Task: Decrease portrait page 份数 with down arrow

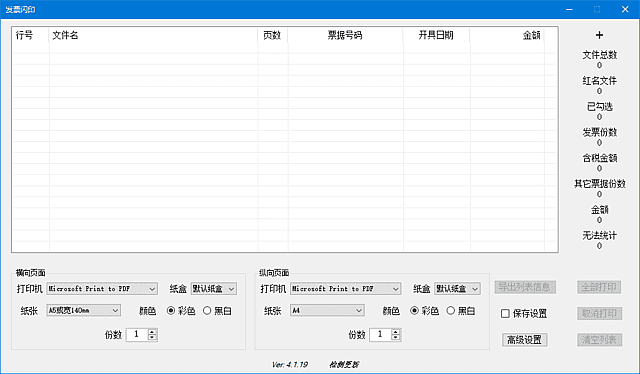Action: [x=396, y=337]
